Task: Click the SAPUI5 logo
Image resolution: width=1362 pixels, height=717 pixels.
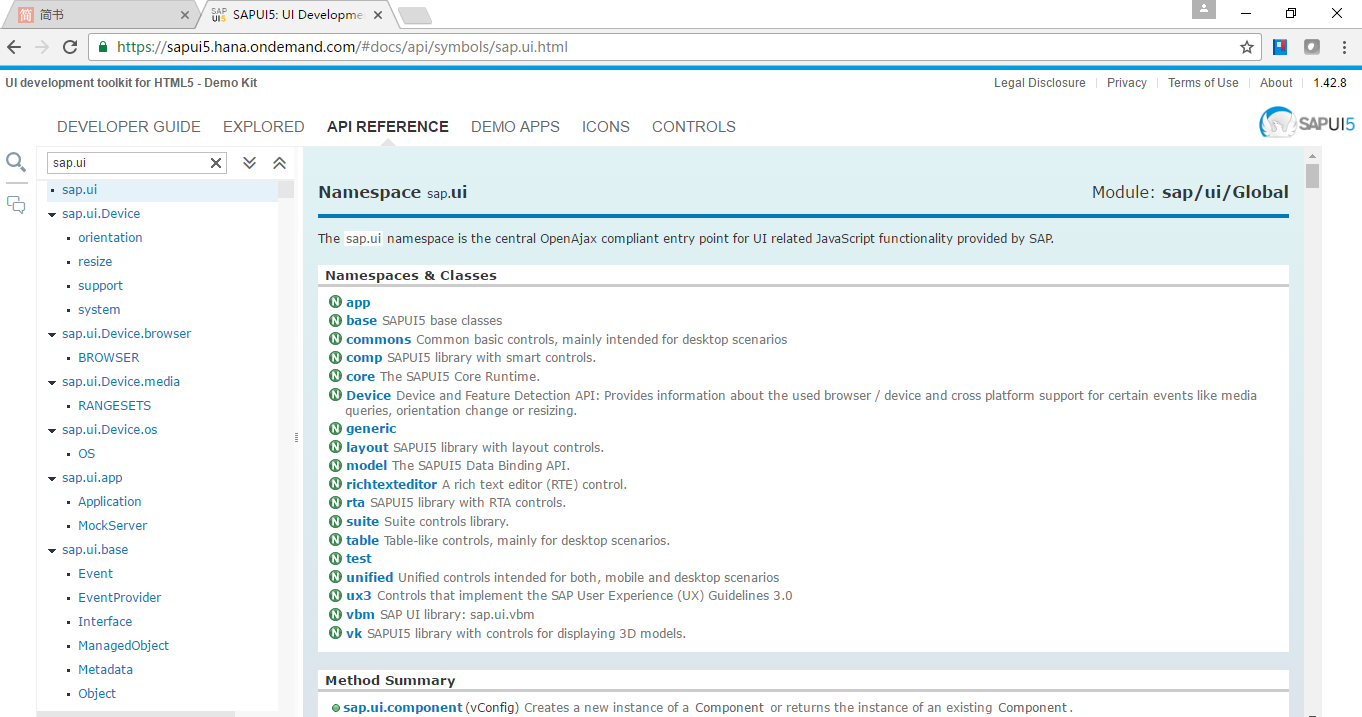Action: pos(1305,122)
